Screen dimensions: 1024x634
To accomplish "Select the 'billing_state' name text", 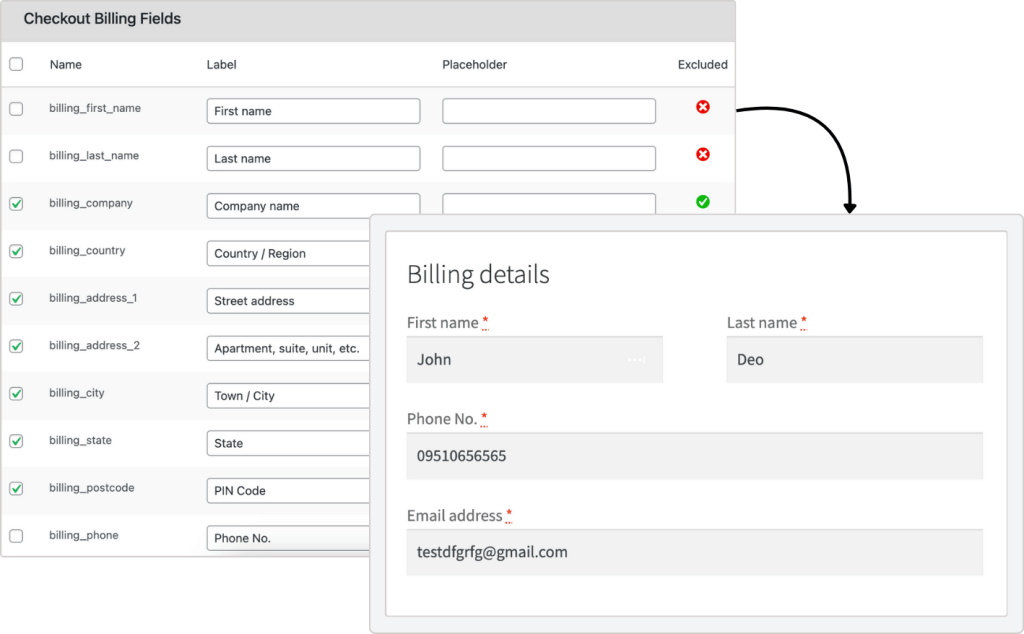I will (80, 440).
